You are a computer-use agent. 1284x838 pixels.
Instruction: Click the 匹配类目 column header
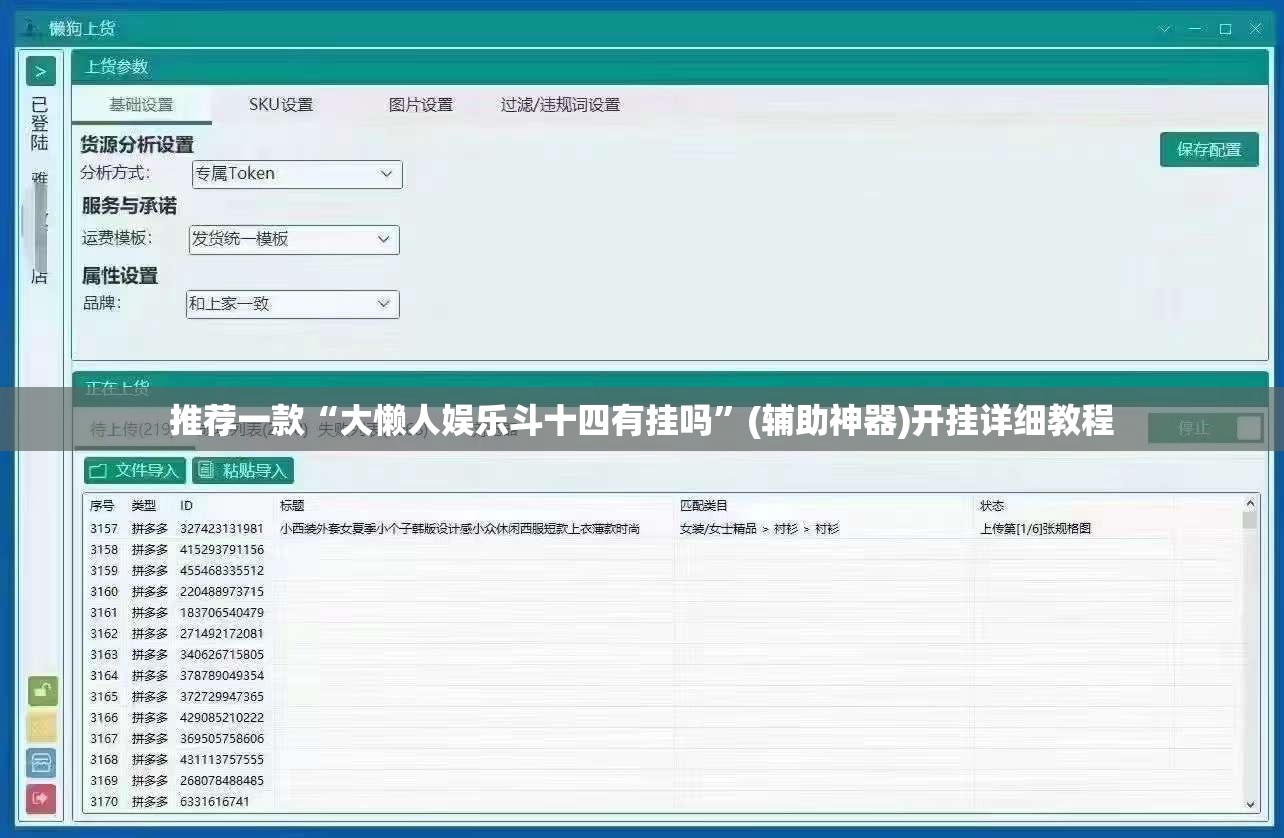point(704,506)
